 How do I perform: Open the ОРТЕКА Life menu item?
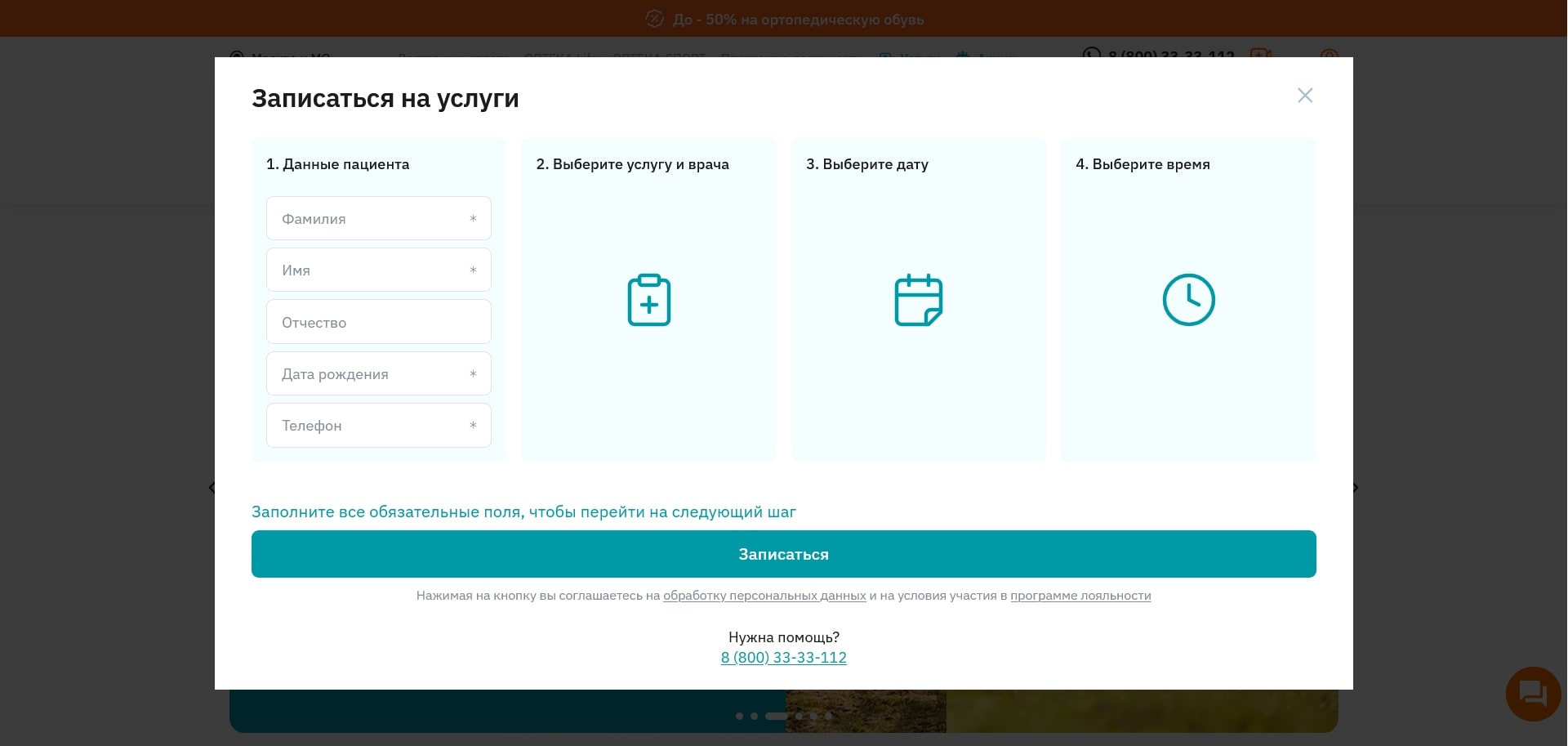(x=559, y=58)
